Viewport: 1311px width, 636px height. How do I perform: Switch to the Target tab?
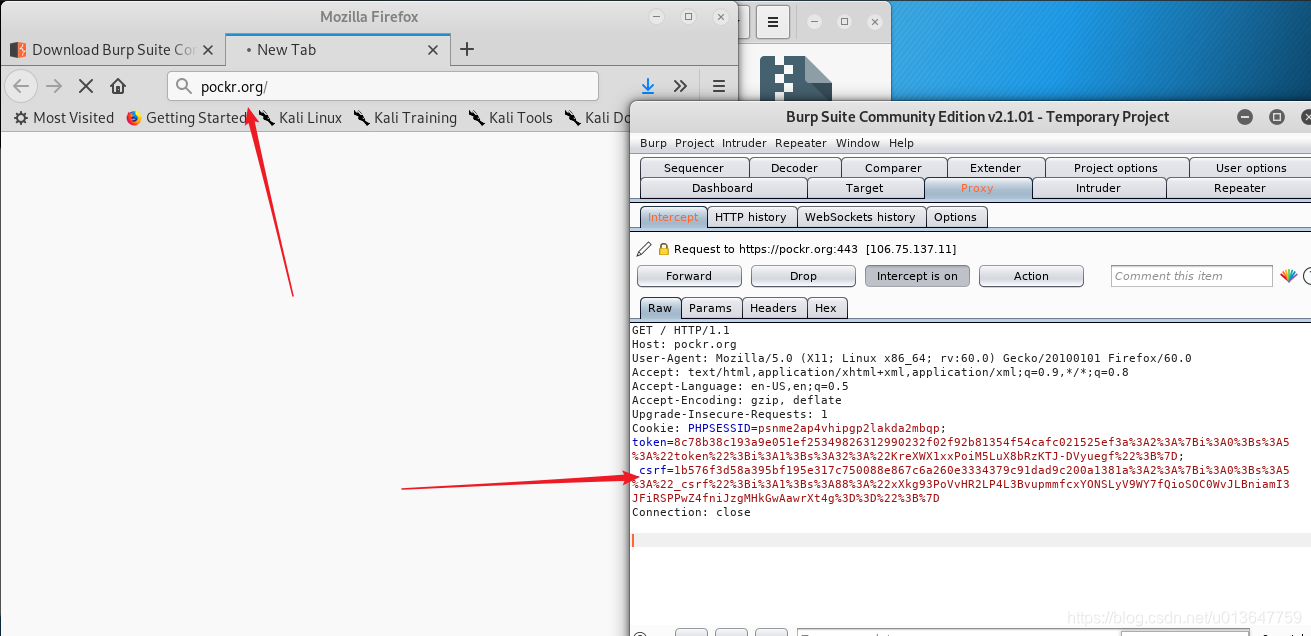[864, 188]
